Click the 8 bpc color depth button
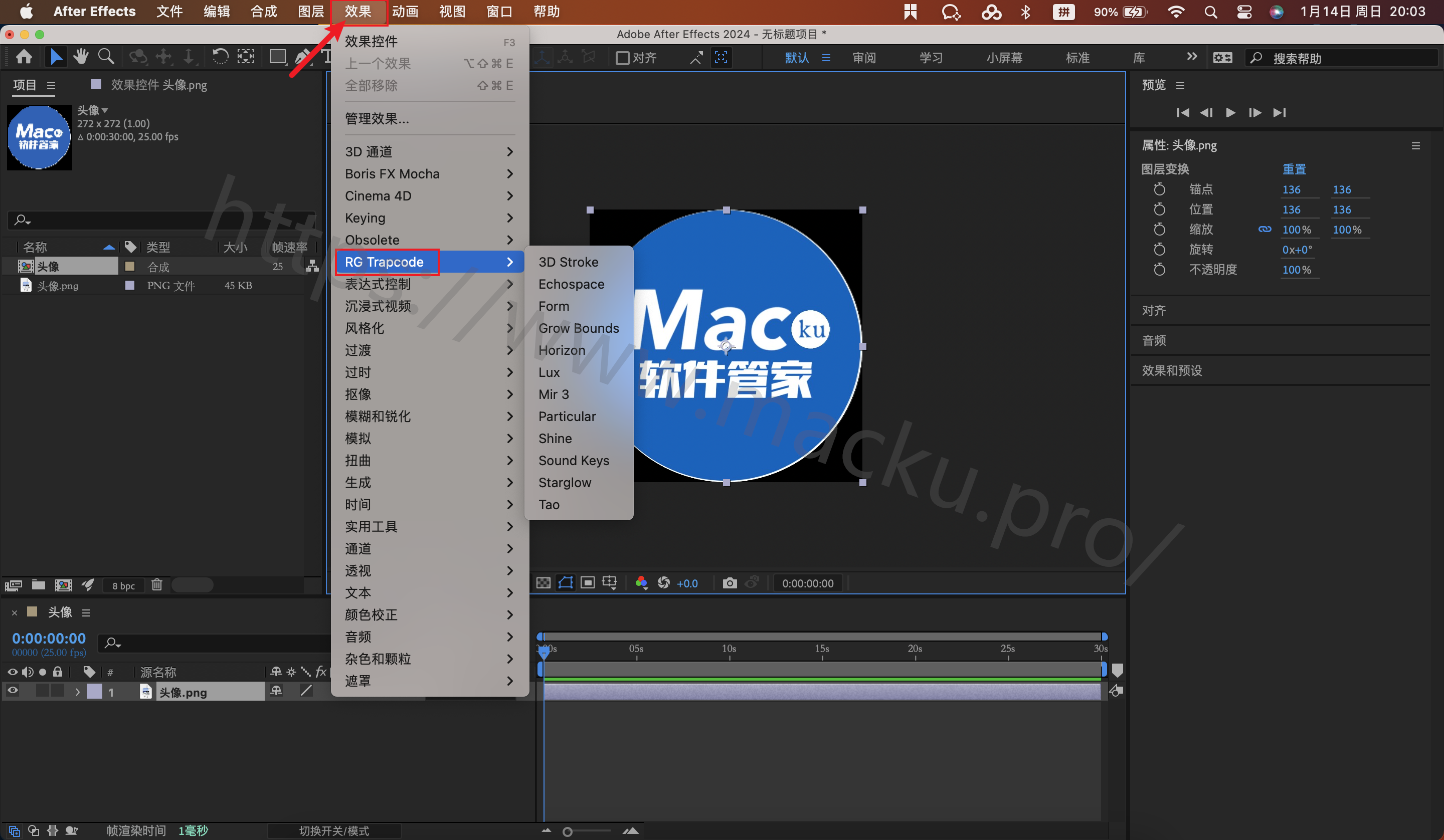This screenshot has width=1444, height=840. click(x=124, y=585)
